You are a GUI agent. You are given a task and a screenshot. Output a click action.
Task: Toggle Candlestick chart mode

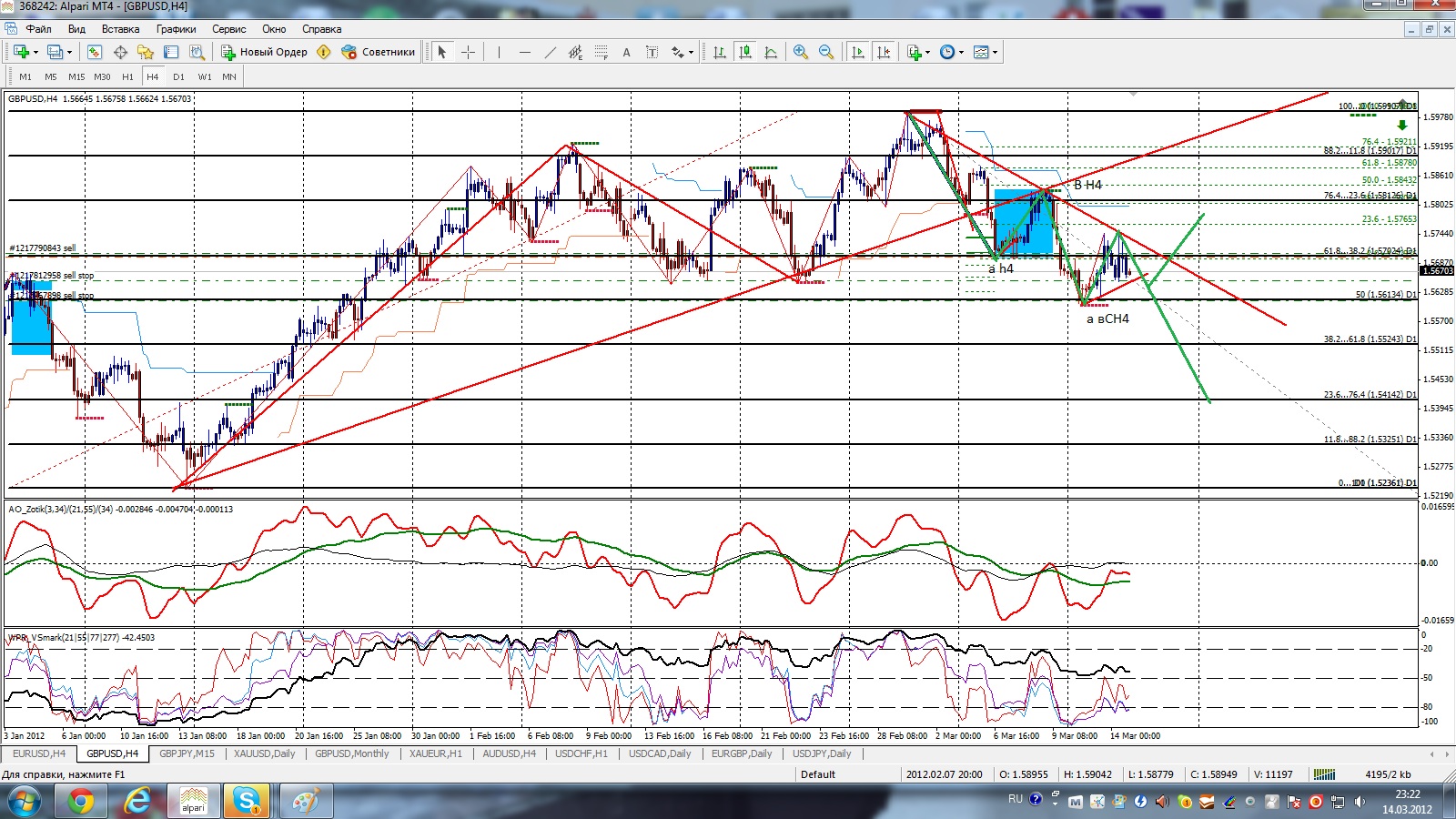745,52
